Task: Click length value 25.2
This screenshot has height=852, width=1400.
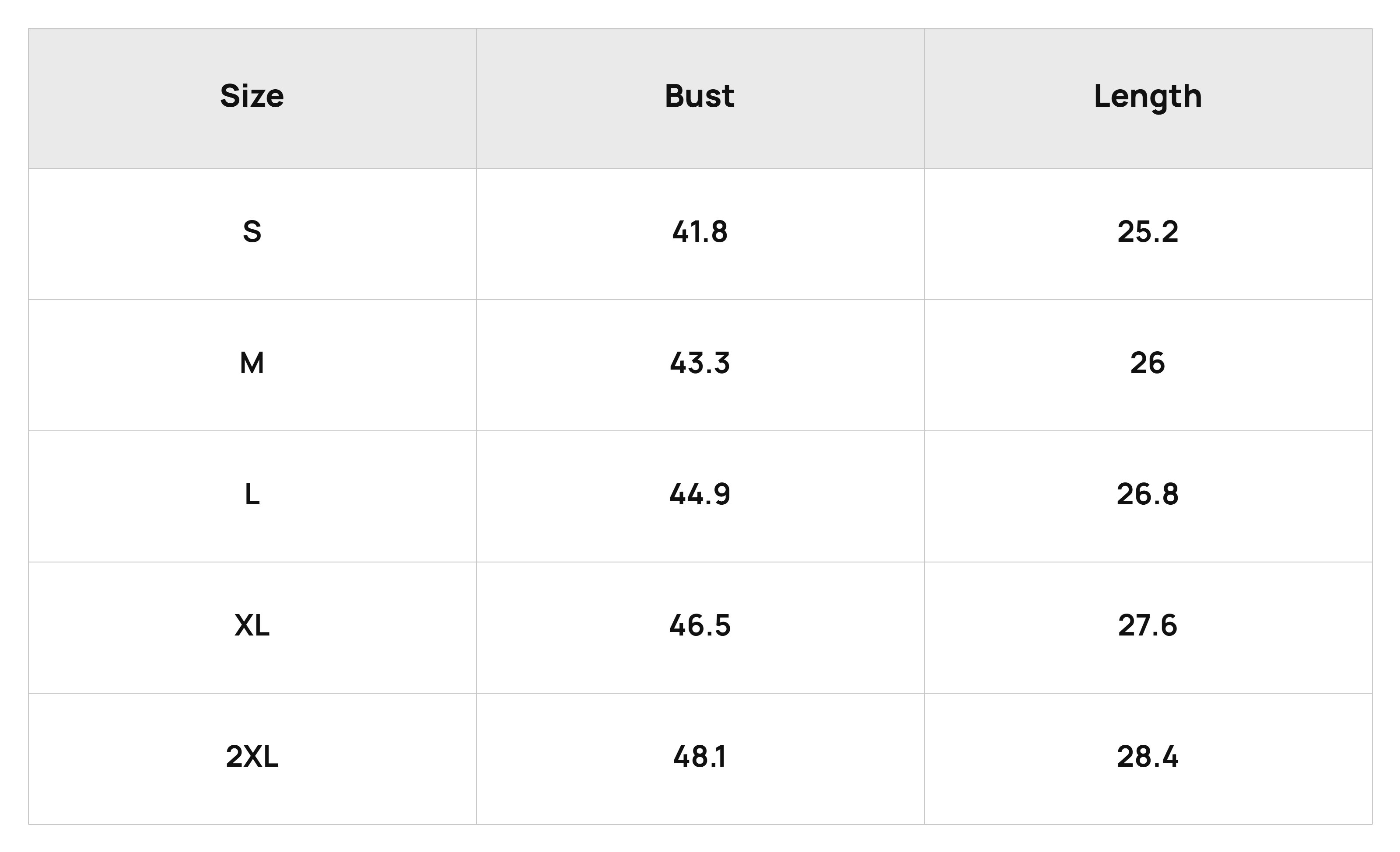Action: (x=1148, y=232)
